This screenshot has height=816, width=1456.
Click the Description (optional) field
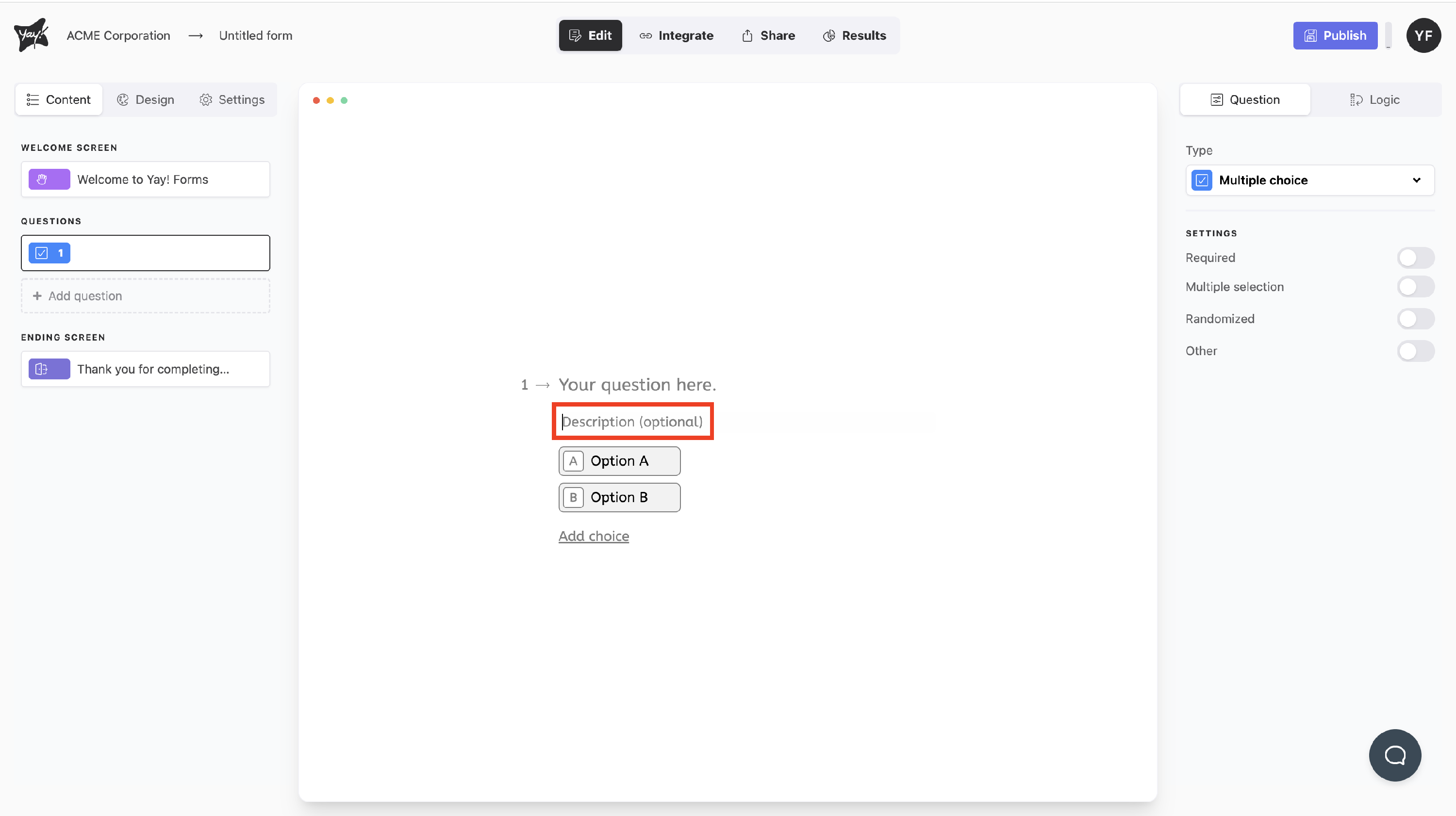[x=632, y=422]
